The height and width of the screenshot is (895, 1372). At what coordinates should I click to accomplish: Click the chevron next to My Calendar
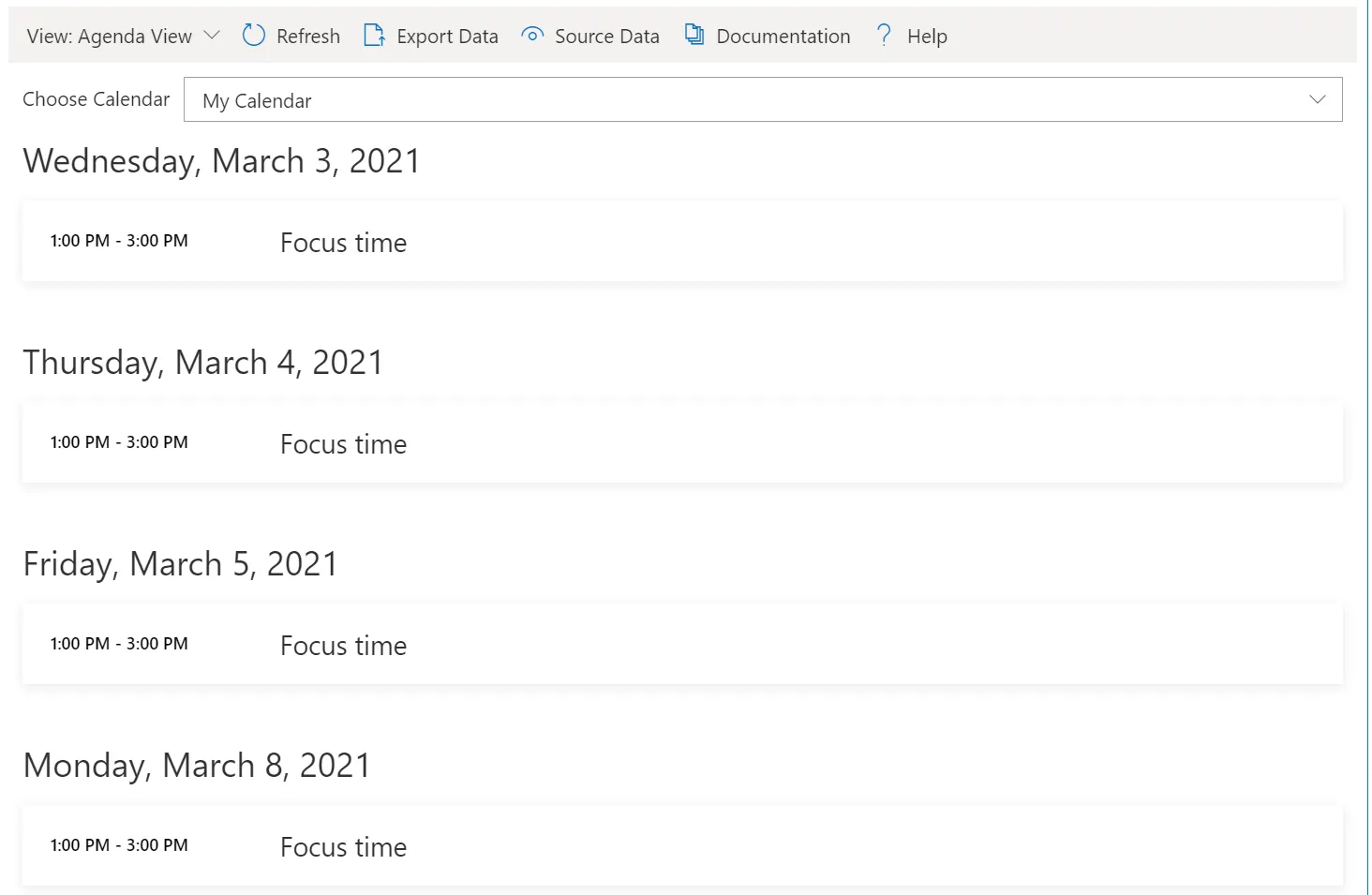click(1317, 98)
